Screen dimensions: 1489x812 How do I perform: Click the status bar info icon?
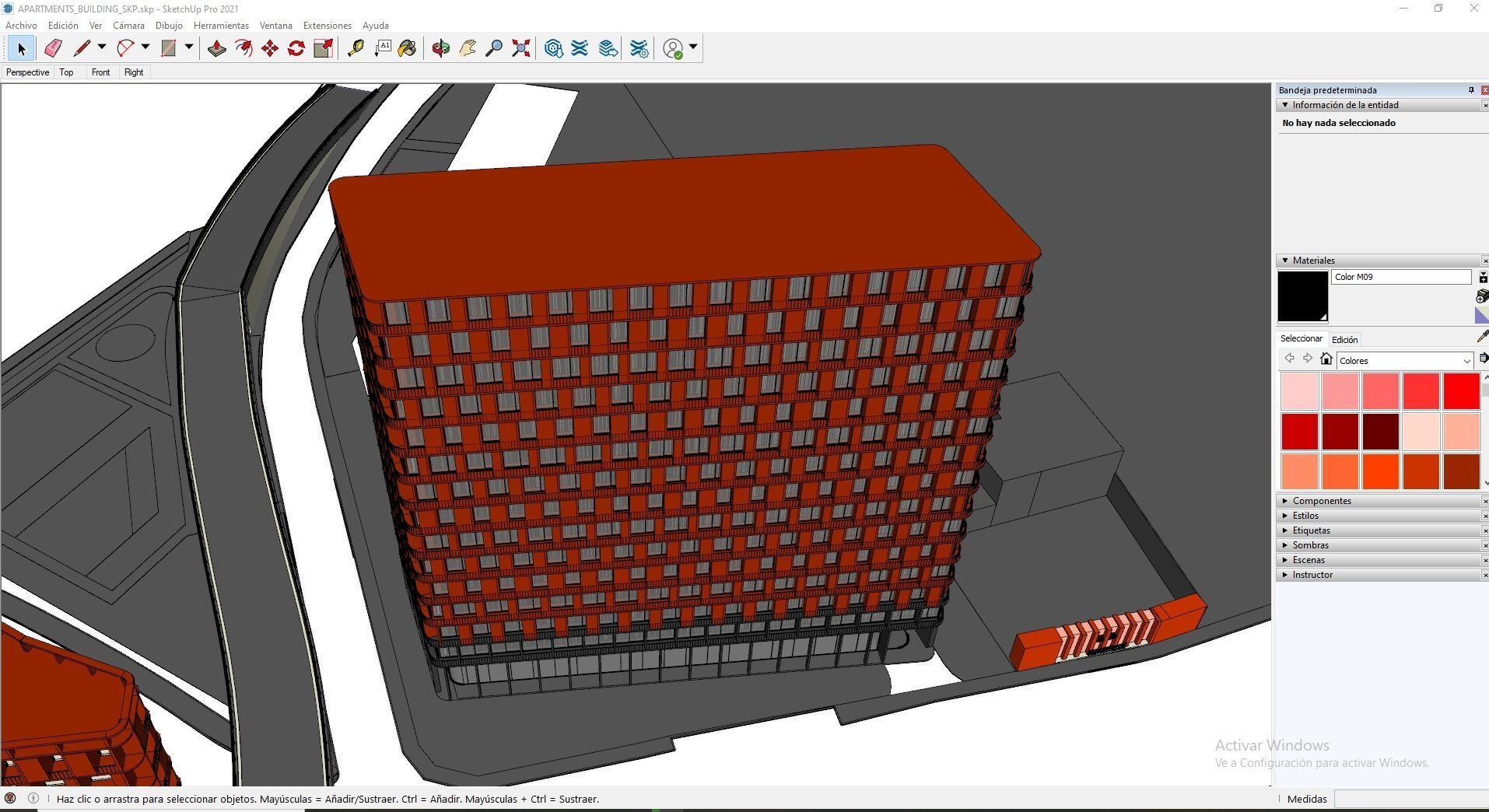click(x=33, y=798)
